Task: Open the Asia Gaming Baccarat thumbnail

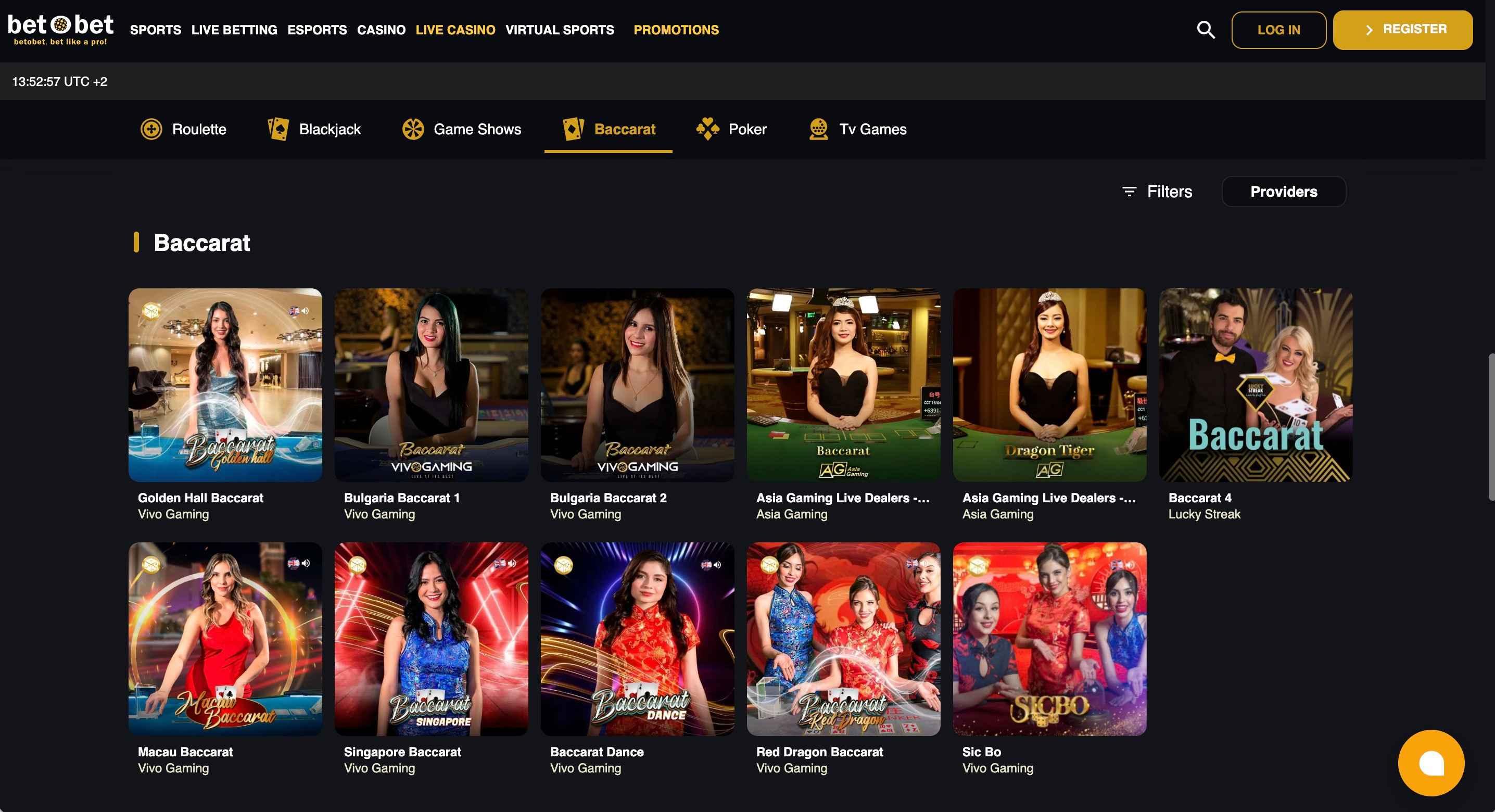Action: pos(843,385)
